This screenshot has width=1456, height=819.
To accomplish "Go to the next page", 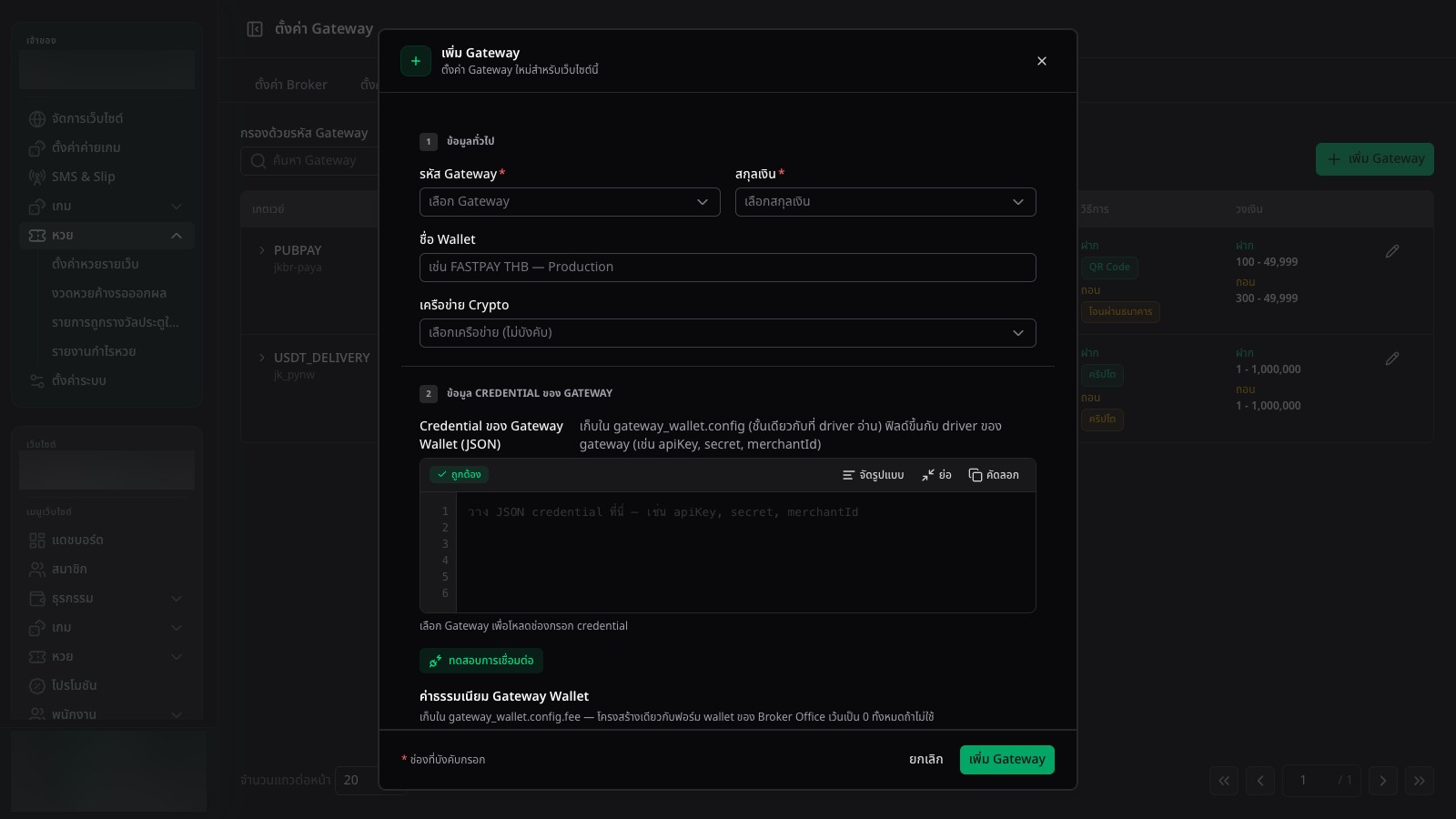I will 1383,781.
